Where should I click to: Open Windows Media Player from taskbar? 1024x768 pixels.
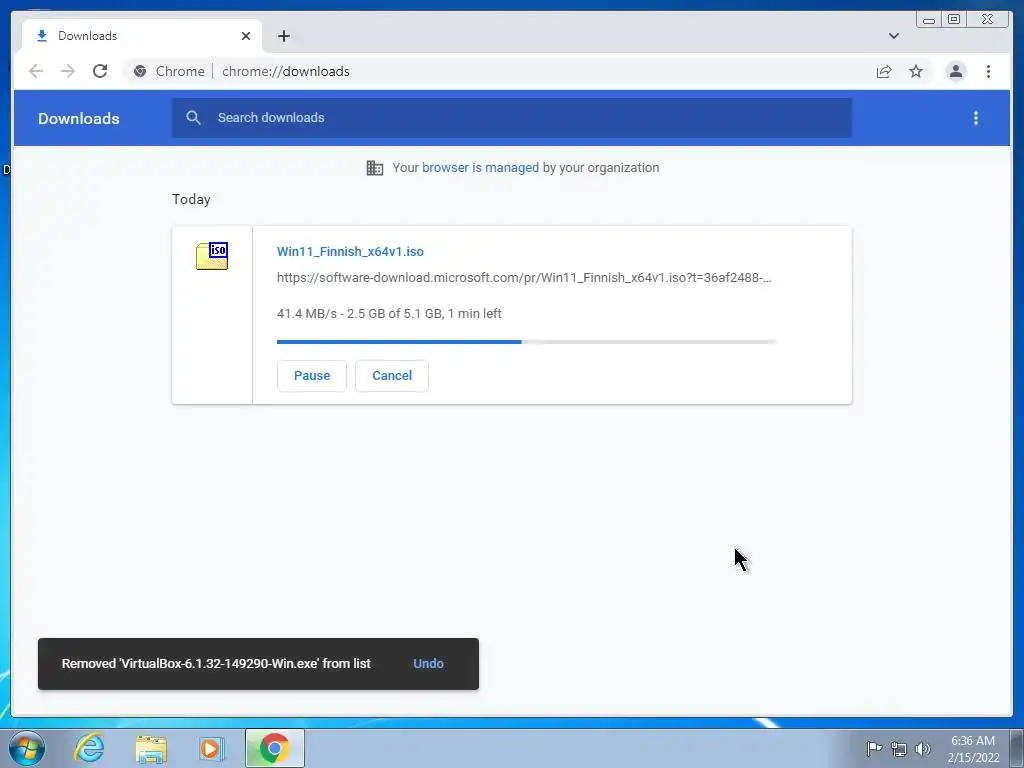[212, 748]
